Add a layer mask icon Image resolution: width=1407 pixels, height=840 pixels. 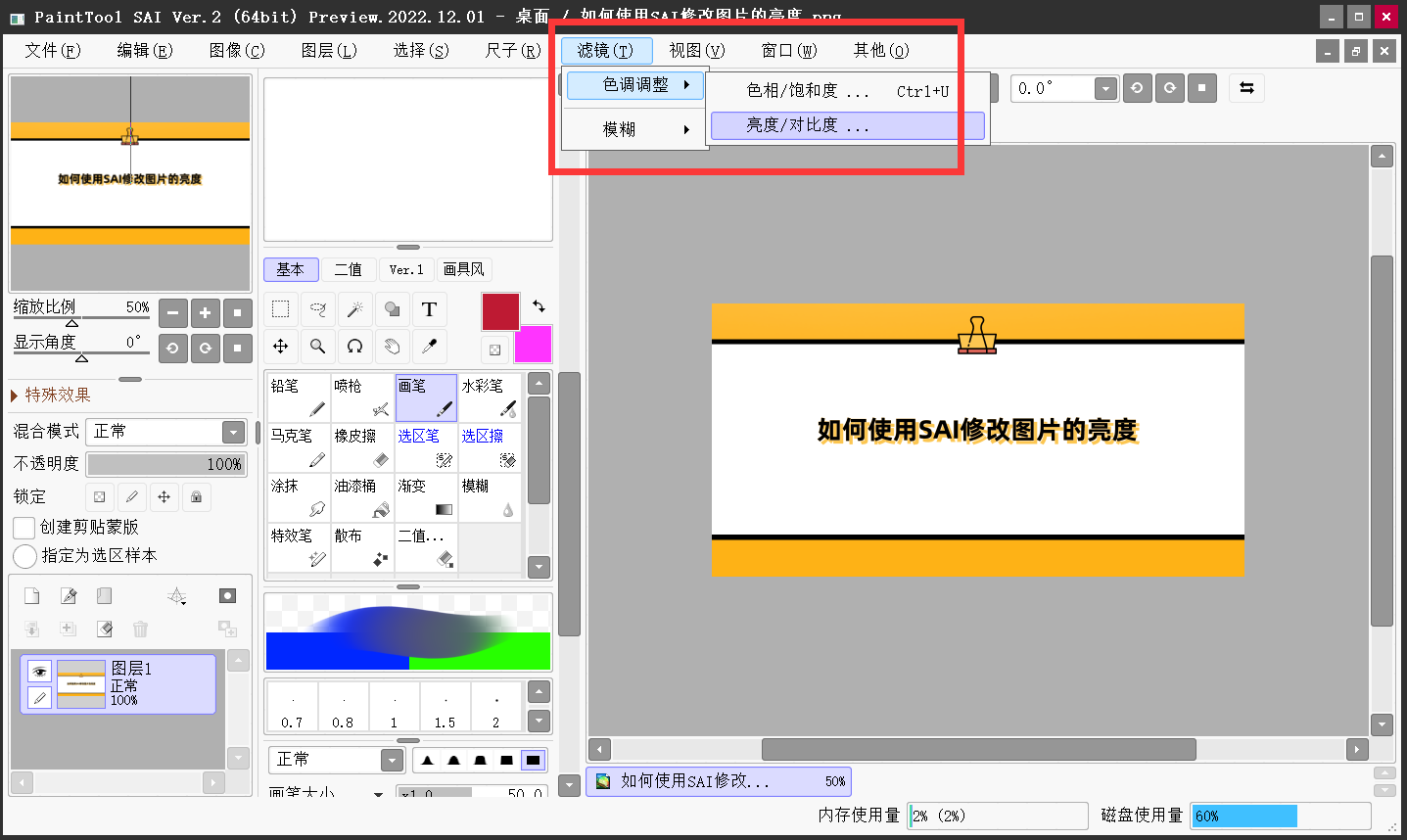pyautogui.click(x=227, y=596)
